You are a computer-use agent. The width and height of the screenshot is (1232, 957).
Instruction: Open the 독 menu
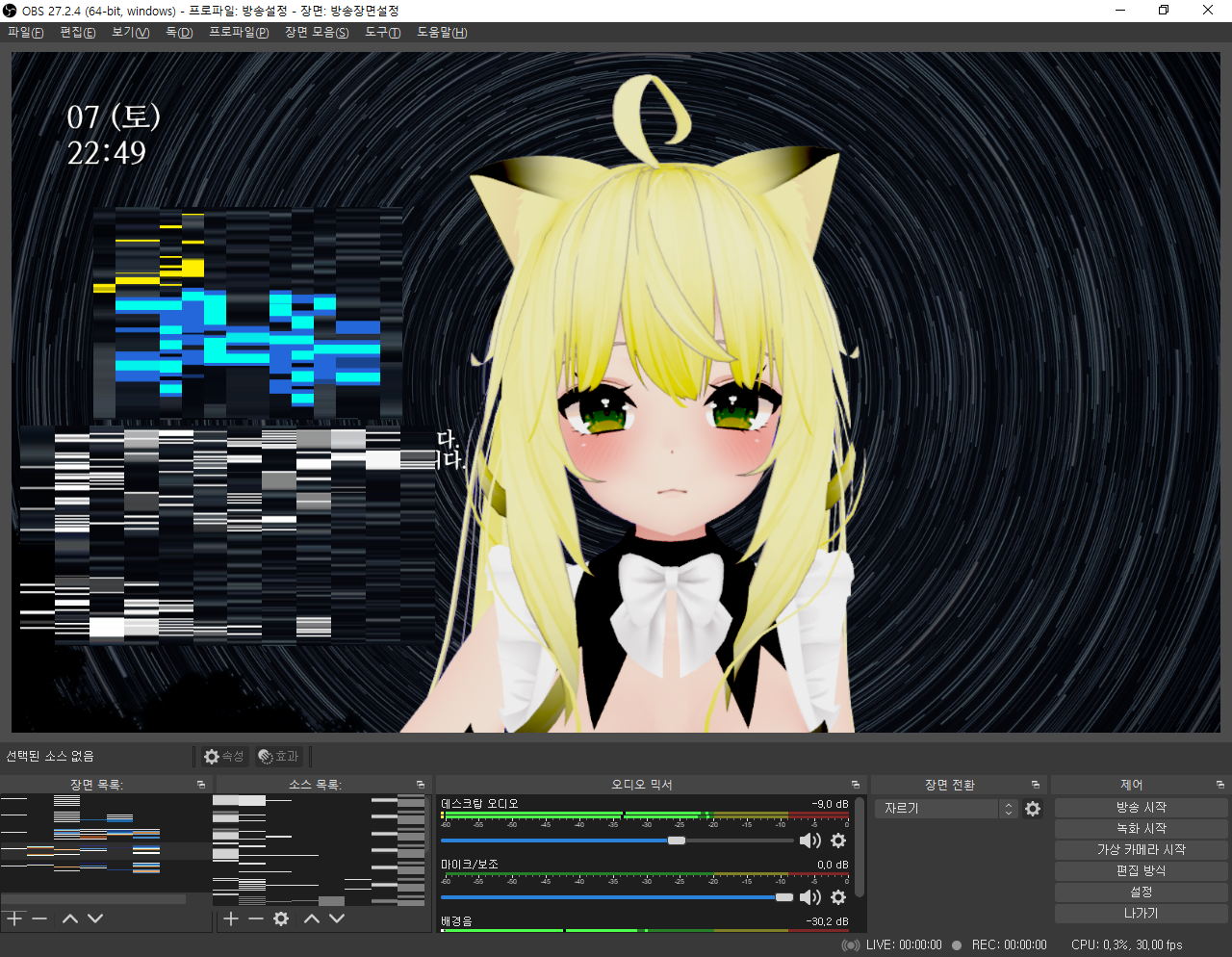tap(179, 33)
